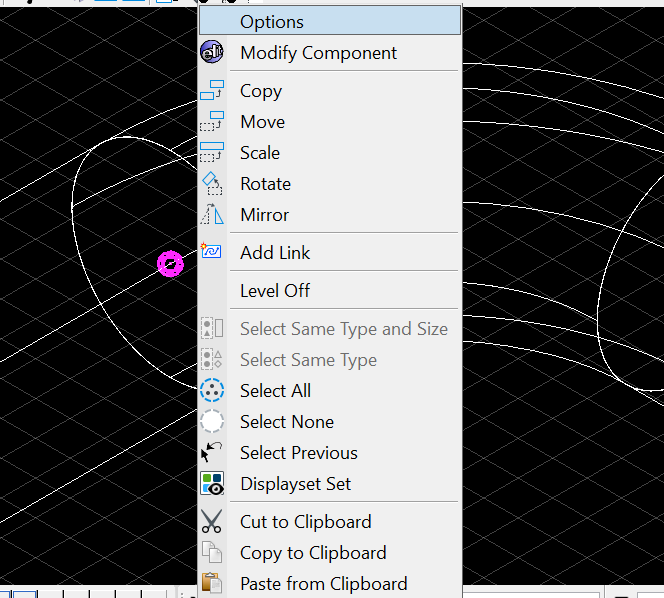Click the Rotate command icon
The width and height of the screenshot is (664, 598).
pos(212,183)
